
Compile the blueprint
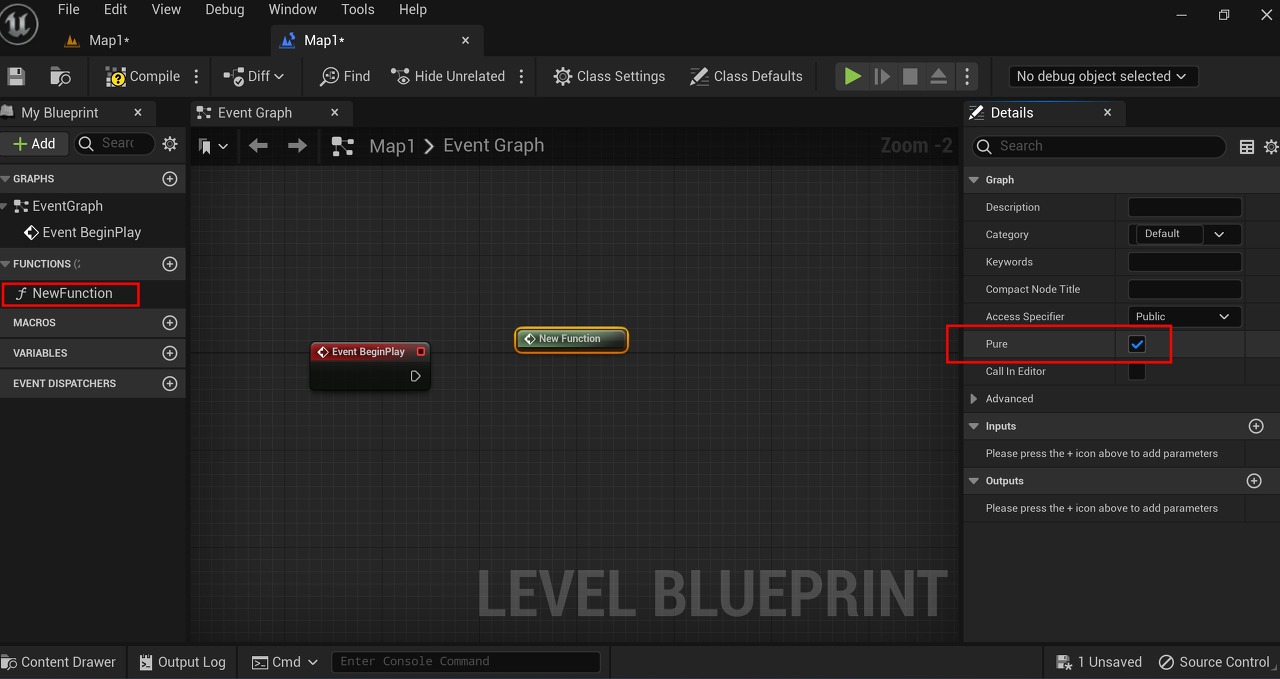143,76
